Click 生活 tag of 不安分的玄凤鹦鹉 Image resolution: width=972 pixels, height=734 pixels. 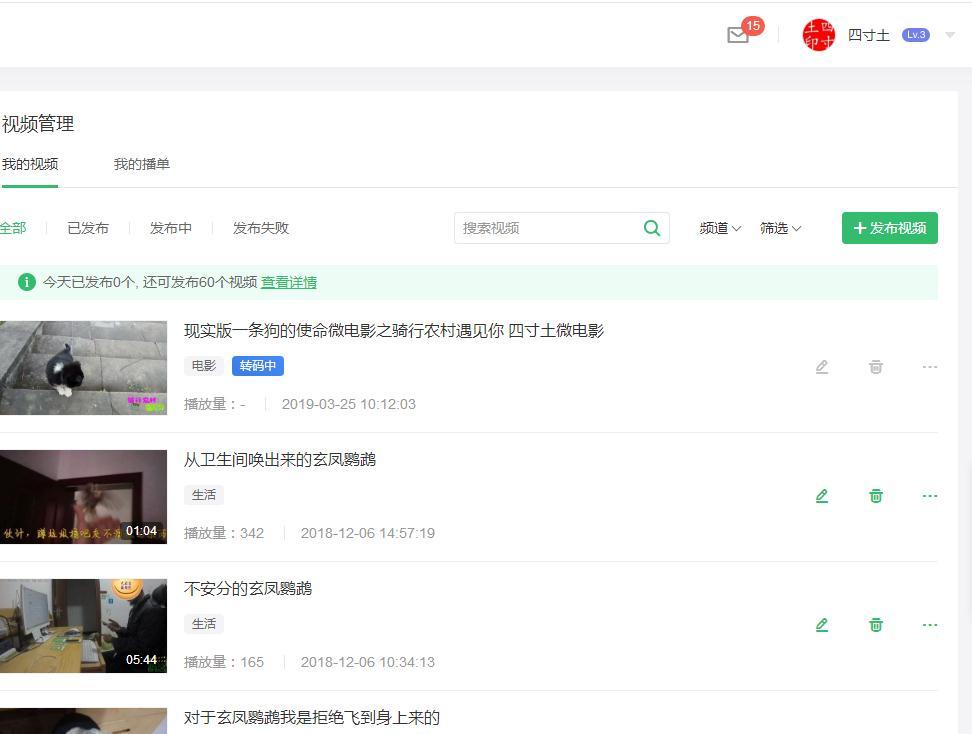point(203,624)
